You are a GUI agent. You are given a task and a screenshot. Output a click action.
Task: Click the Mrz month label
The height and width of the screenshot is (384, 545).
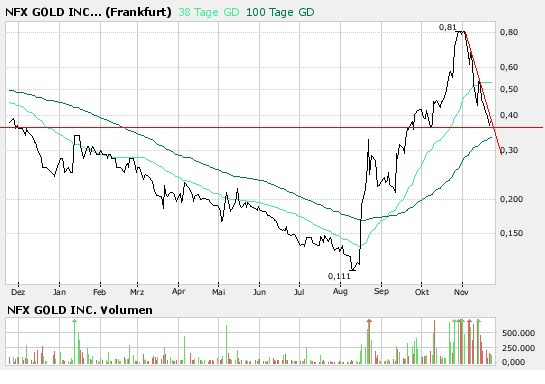coord(137,292)
